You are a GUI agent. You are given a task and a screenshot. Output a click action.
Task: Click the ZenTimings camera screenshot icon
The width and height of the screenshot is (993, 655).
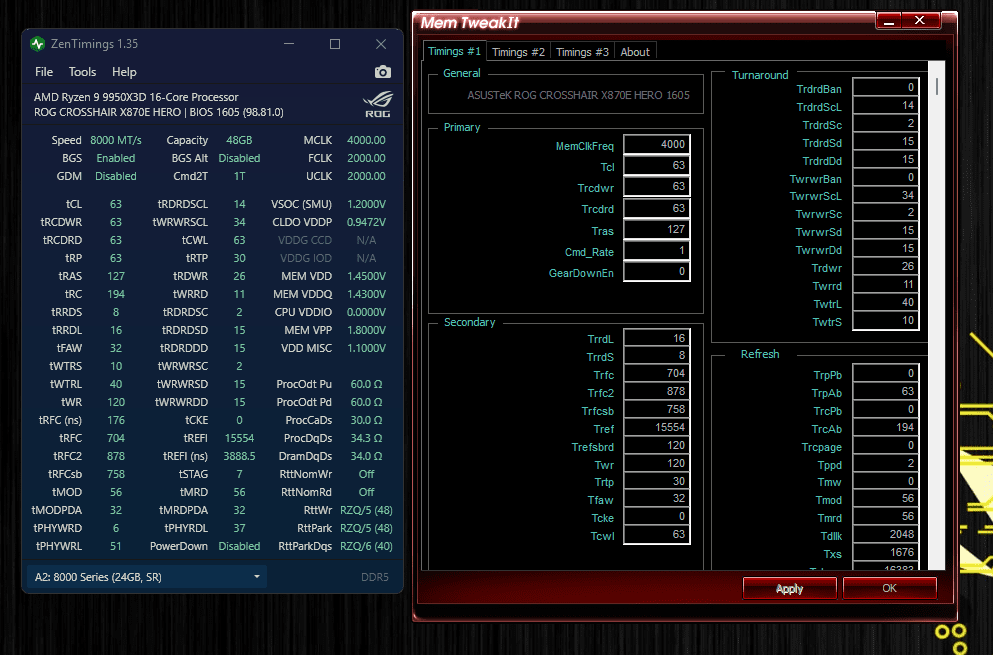click(x=383, y=72)
